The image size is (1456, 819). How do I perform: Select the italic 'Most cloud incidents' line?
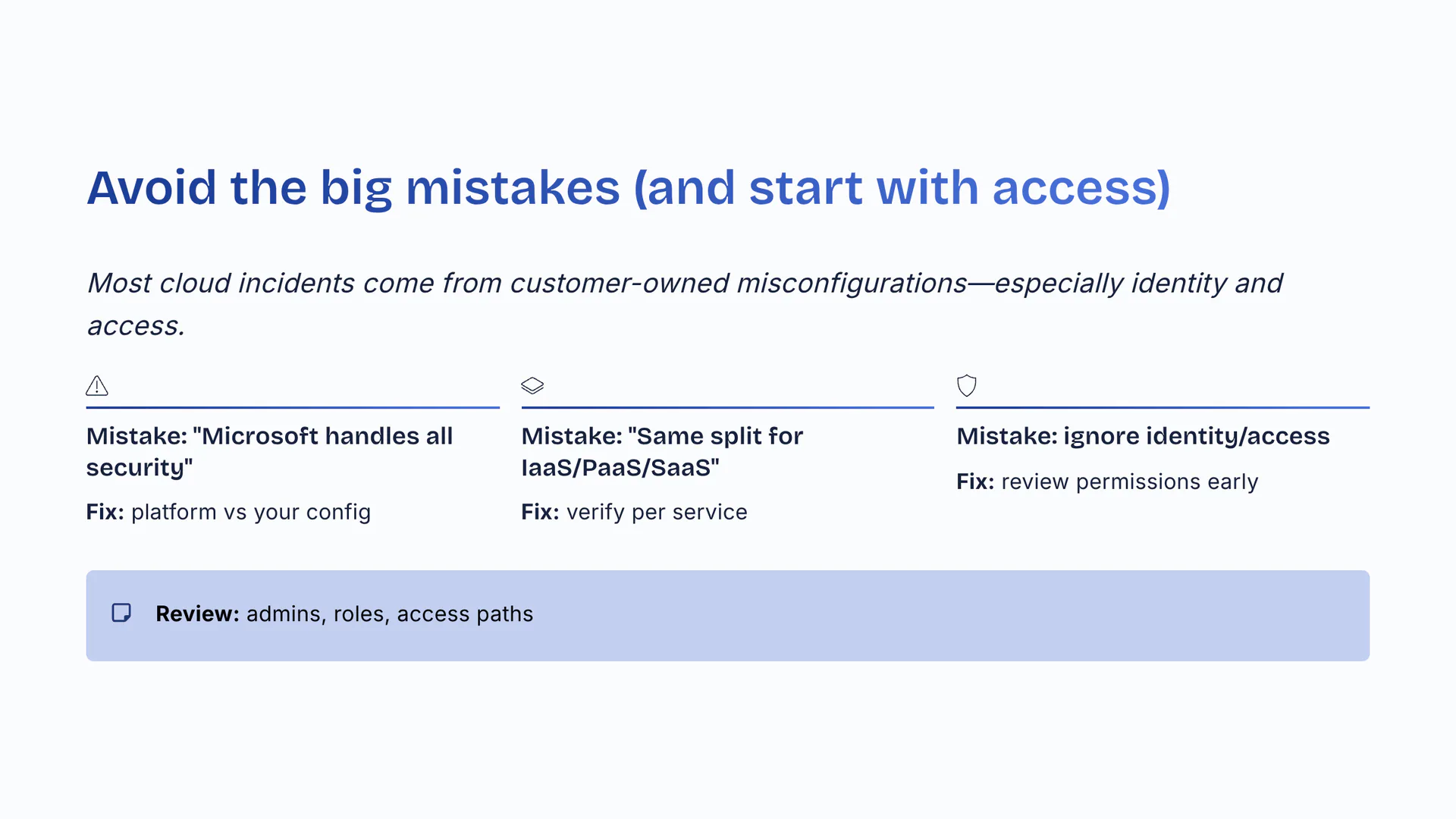684,284
